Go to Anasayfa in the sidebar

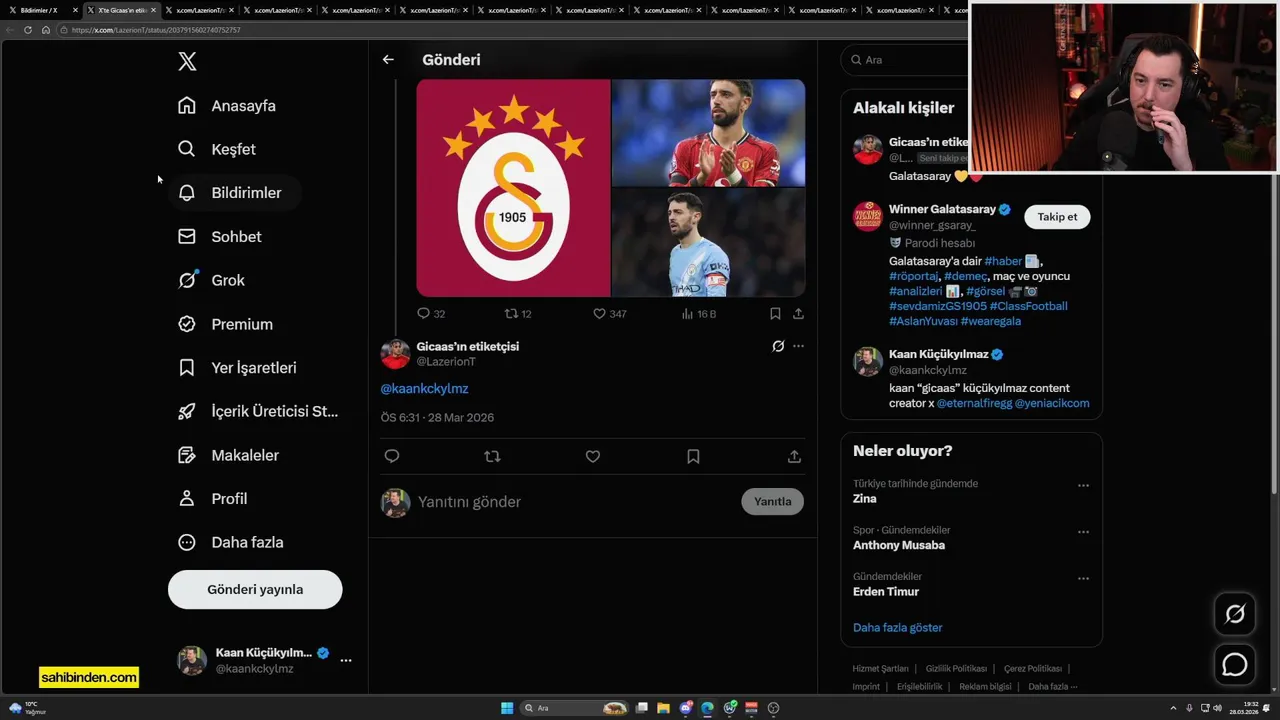pos(227,105)
